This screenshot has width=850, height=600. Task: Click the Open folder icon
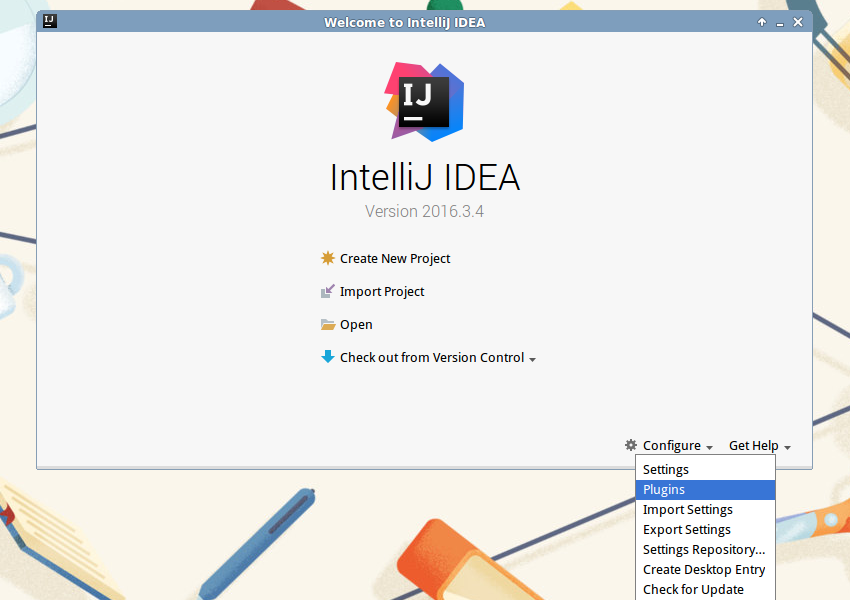[x=327, y=324]
